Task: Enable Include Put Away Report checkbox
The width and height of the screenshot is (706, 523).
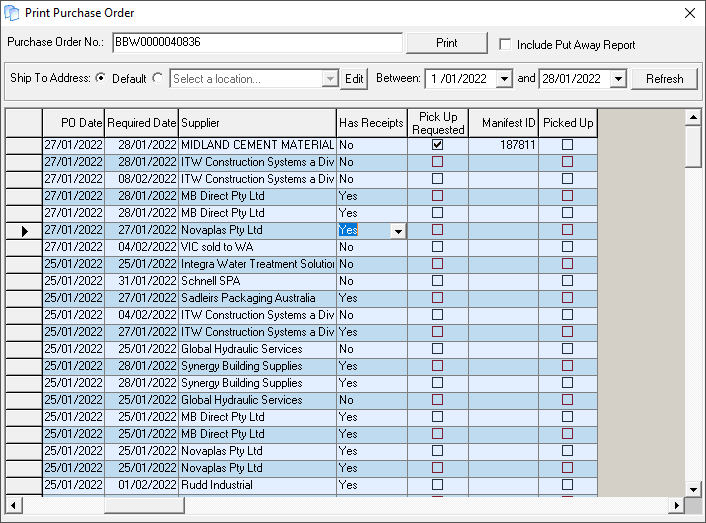Action: coord(505,45)
